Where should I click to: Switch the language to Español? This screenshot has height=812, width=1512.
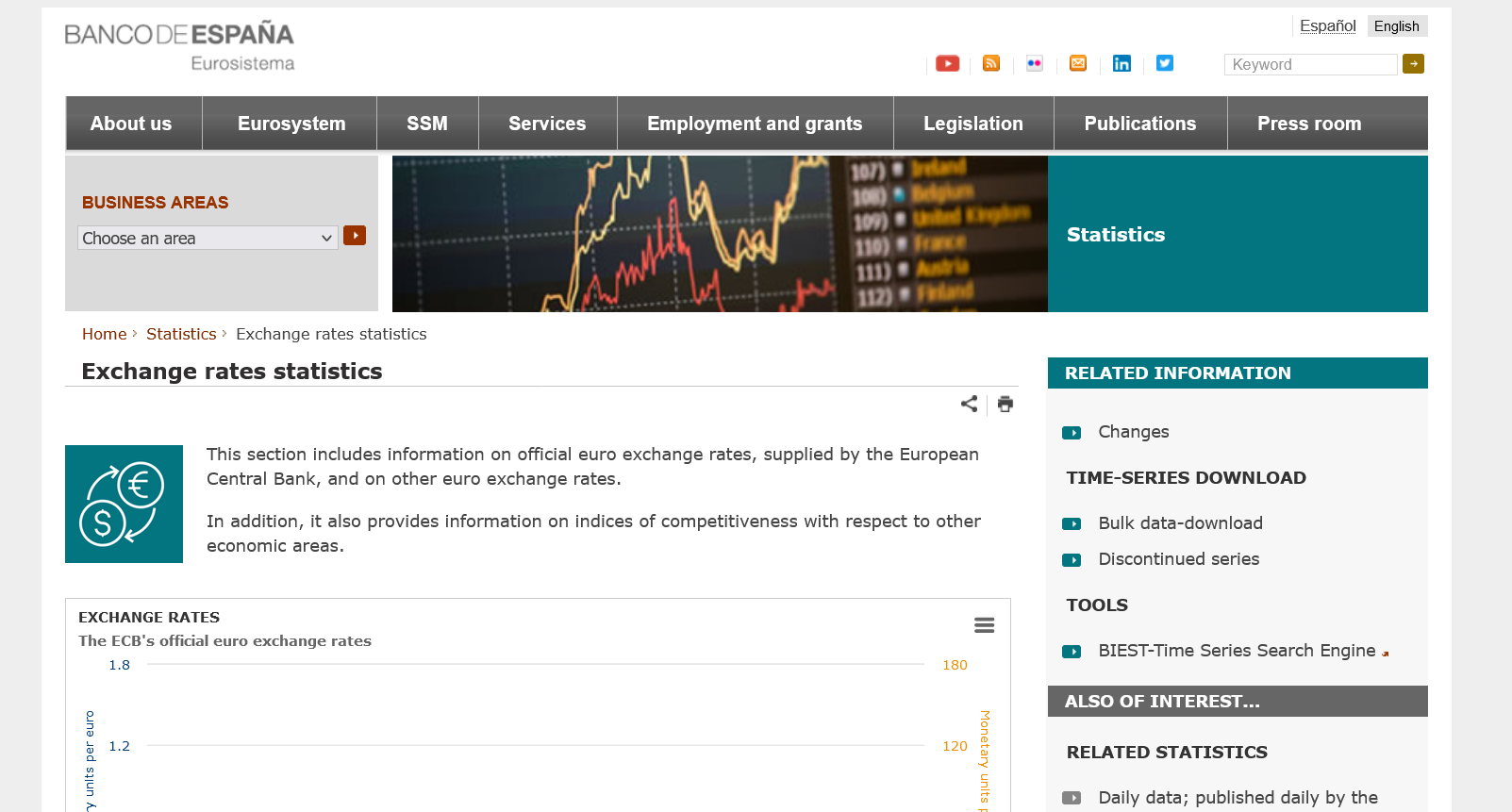tap(1327, 26)
